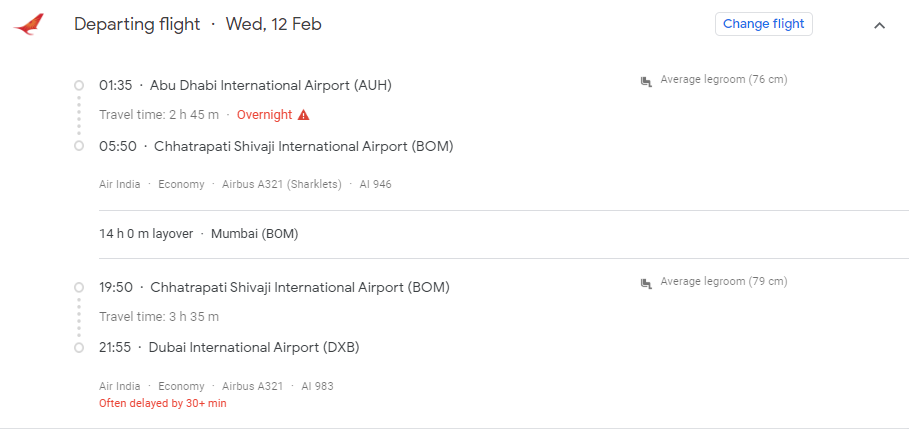Click the Overnight warning triangle icon
Viewport: 909px width, 430px height.
303,115
